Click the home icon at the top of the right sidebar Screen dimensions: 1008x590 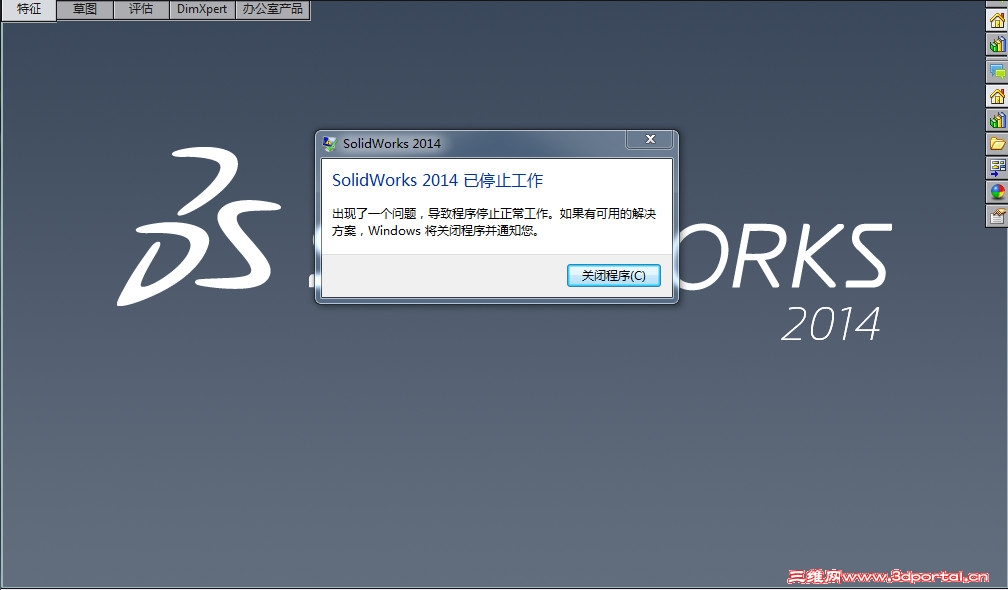[997, 21]
